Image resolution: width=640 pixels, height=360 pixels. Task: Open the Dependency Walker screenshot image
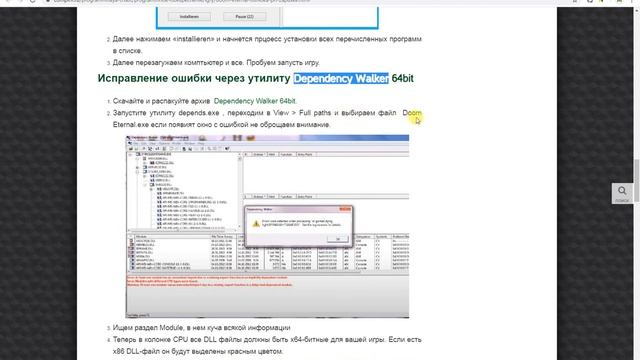coord(267,227)
